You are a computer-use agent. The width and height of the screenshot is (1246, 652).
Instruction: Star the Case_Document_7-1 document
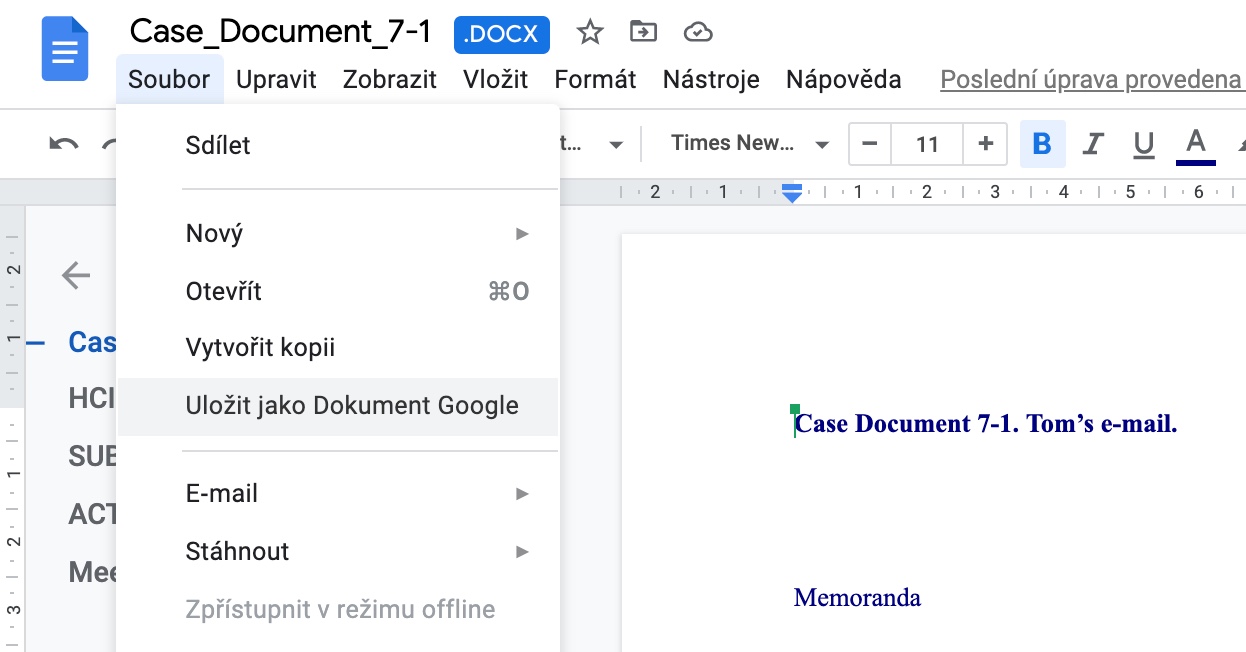[x=590, y=33]
